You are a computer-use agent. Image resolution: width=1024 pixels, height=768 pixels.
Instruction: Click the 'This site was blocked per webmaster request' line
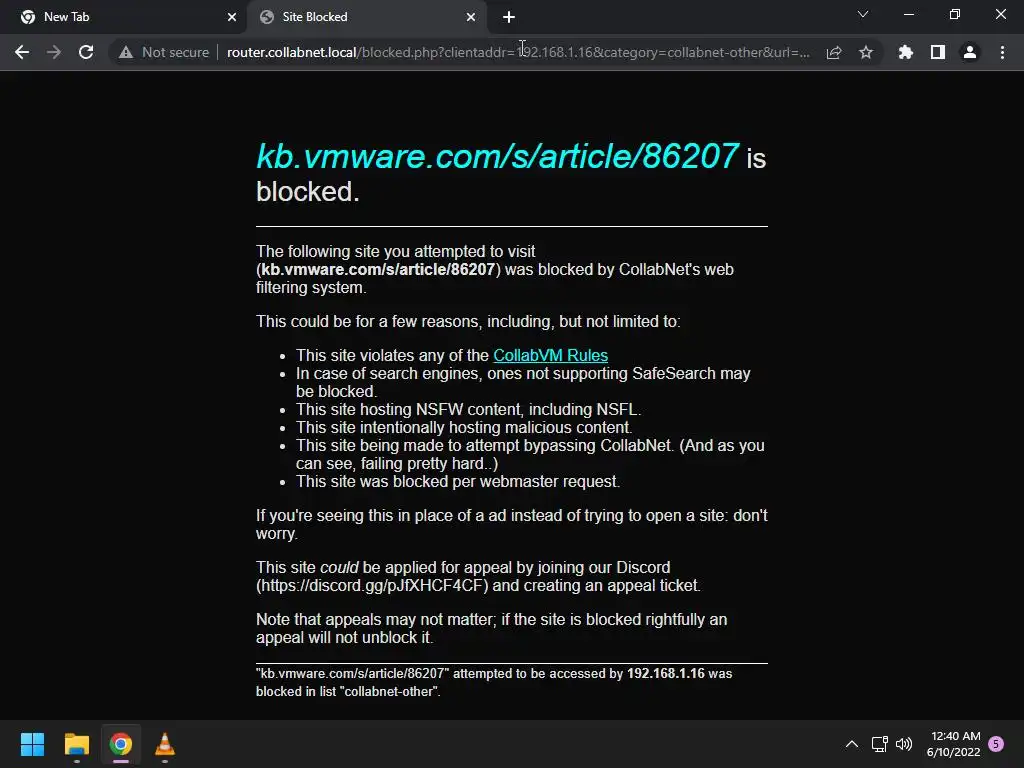(x=458, y=481)
